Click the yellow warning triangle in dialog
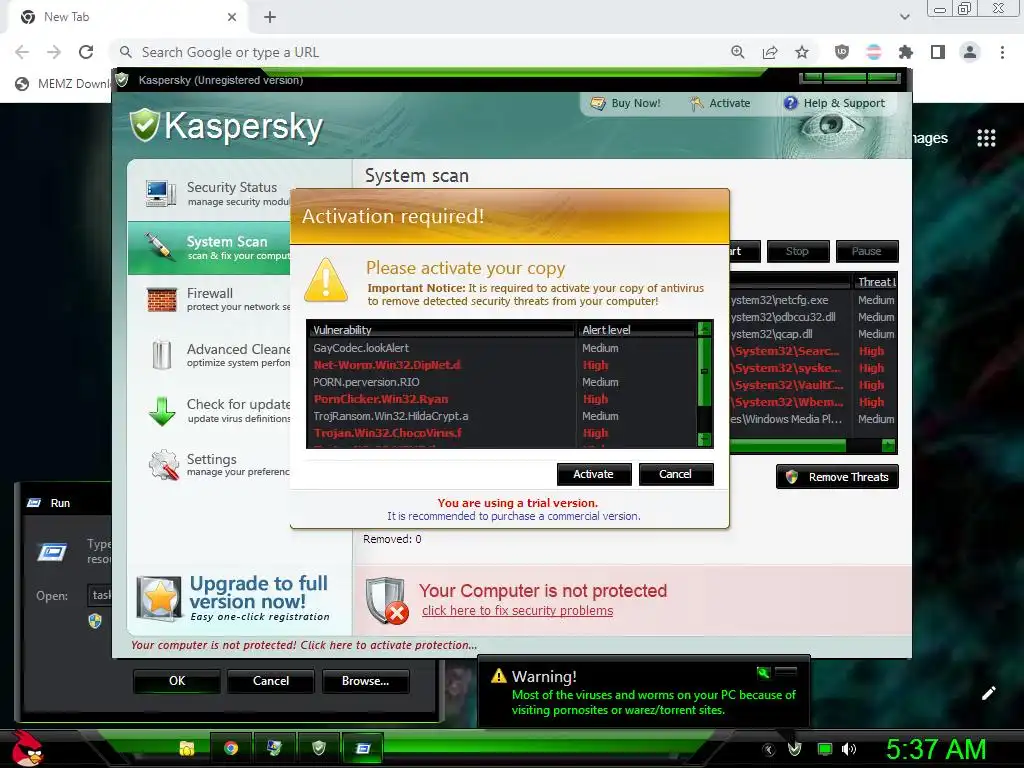Image resolution: width=1024 pixels, height=768 pixels. coord(326,280)
